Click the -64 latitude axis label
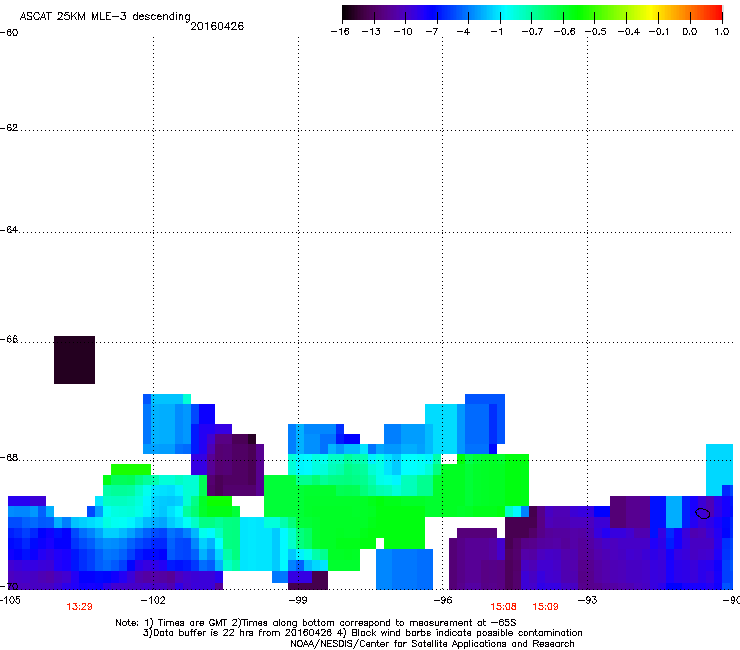The width and height of the screenshot is (740, 650). coord(9,230)
